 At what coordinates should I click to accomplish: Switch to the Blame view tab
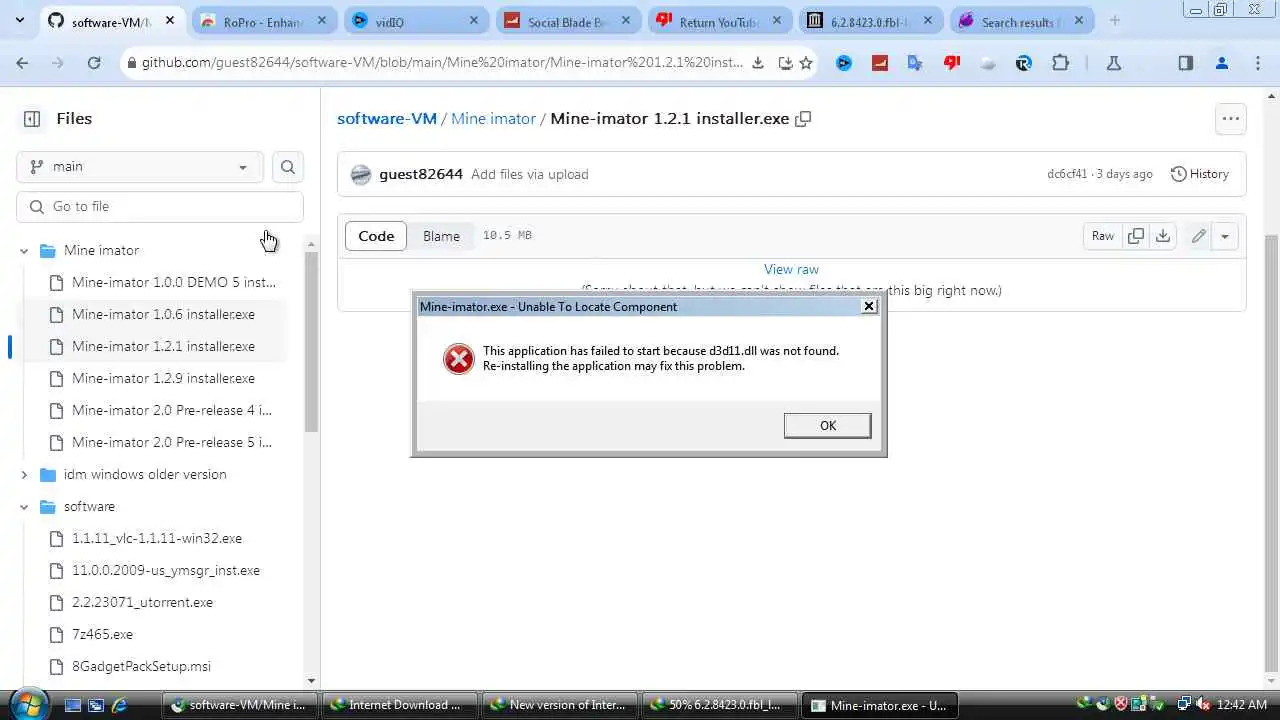point(441,236)
